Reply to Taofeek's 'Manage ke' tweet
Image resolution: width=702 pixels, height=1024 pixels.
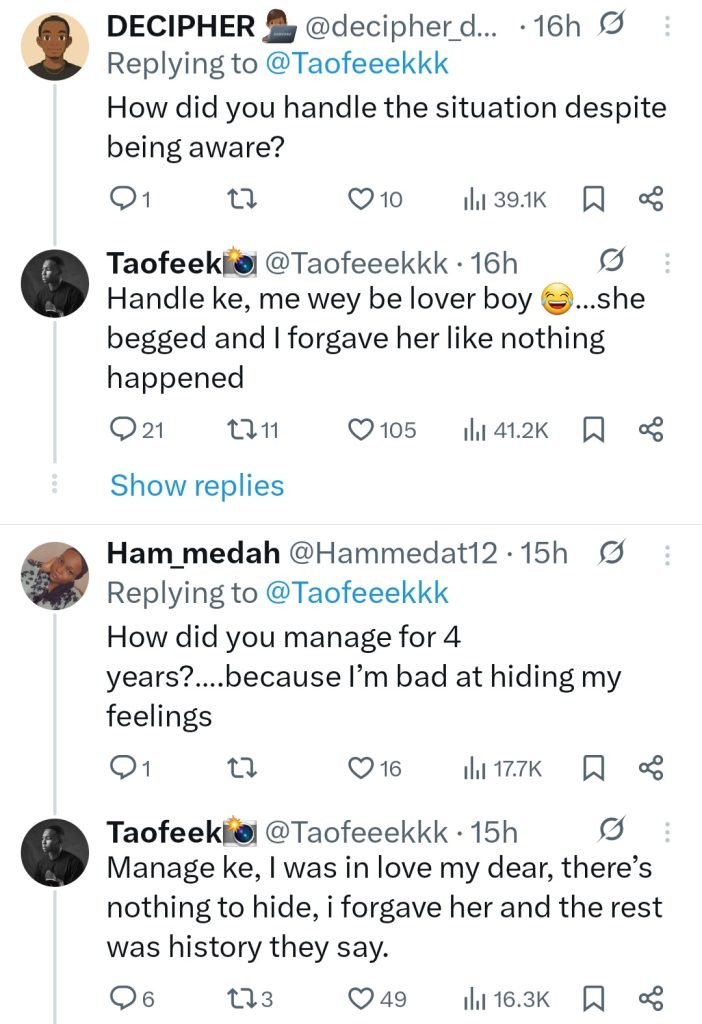click(x=120, y=998)
